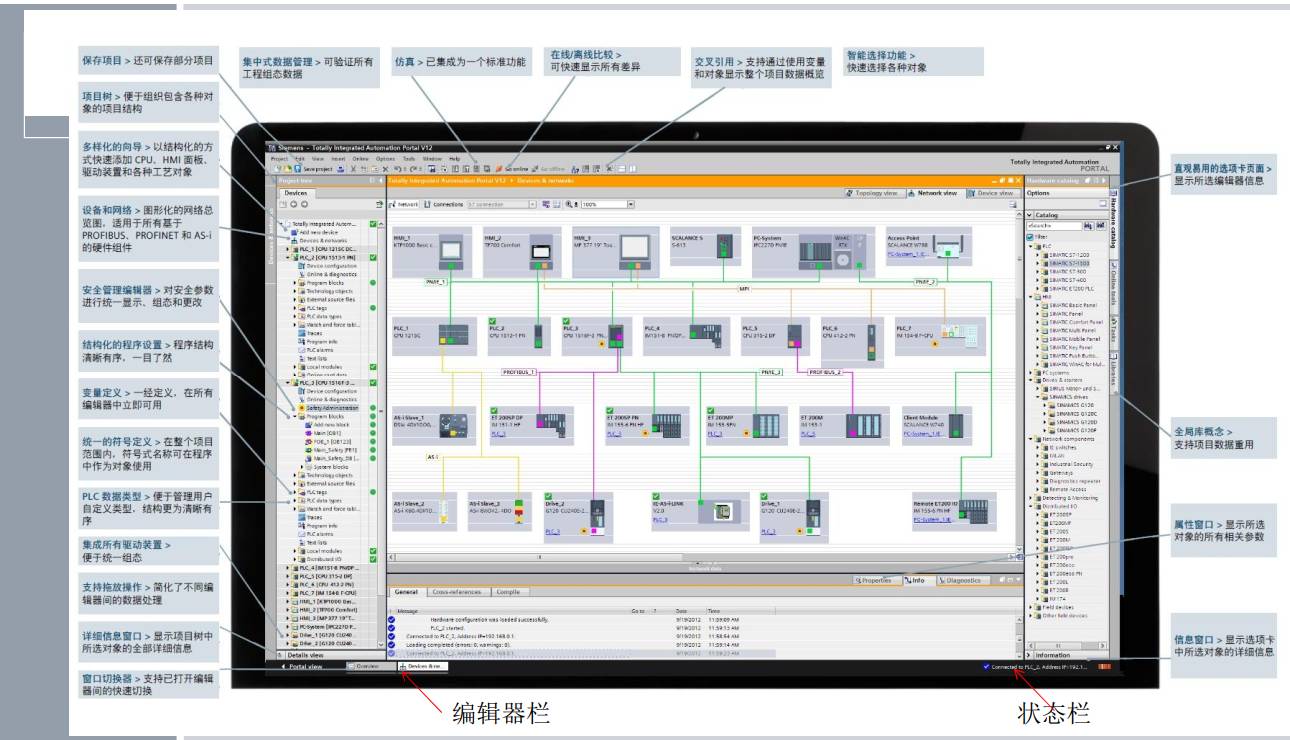
Task: Click the Go online toolbar icon
Action: click(x=499, y=169)
